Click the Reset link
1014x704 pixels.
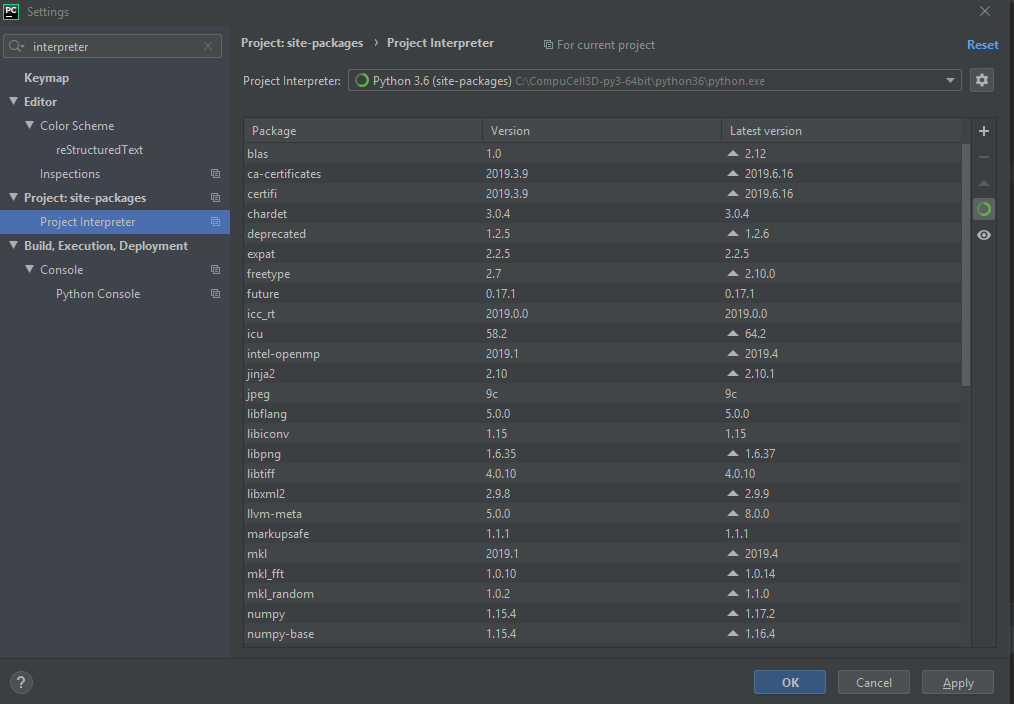(982, 45)
